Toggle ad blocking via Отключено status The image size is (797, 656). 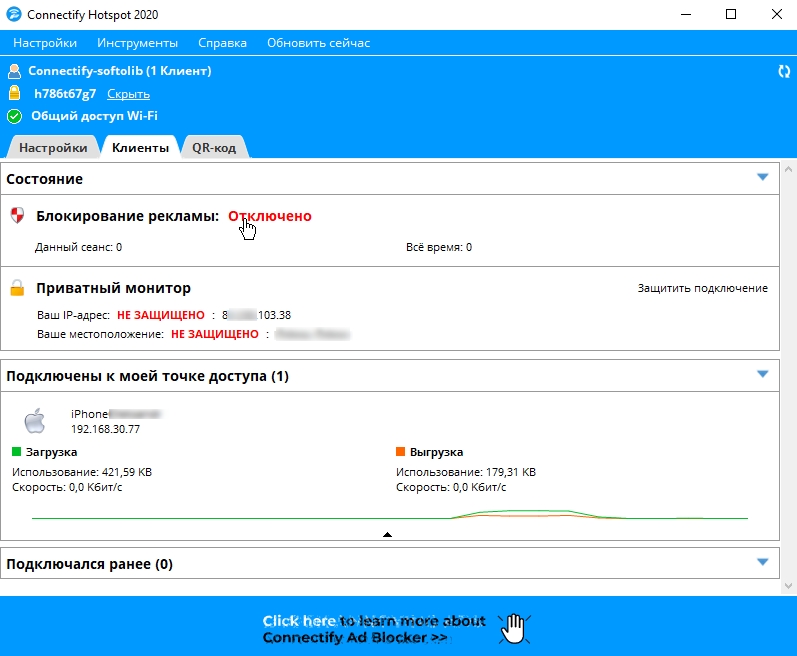[x=270, y=216]
